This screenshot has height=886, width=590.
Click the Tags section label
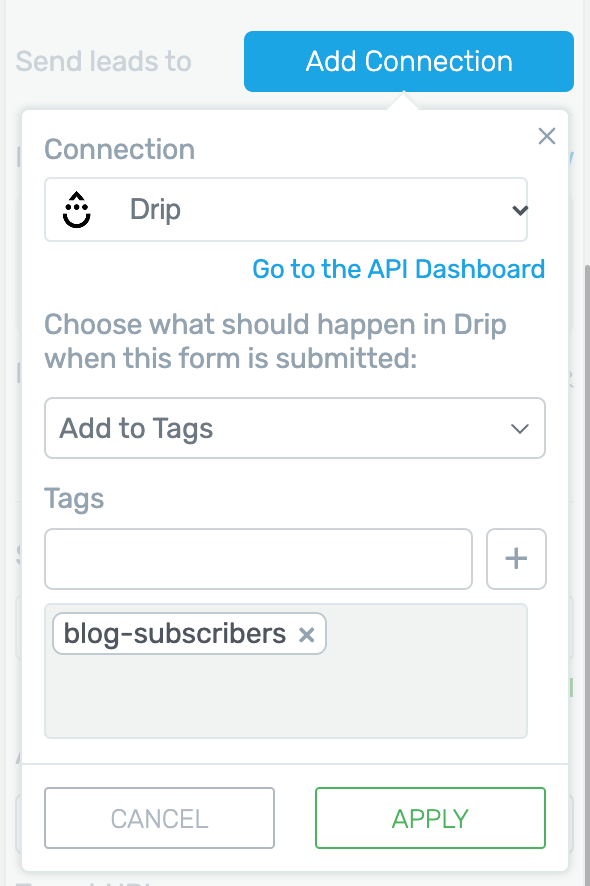tap(74, 499)
